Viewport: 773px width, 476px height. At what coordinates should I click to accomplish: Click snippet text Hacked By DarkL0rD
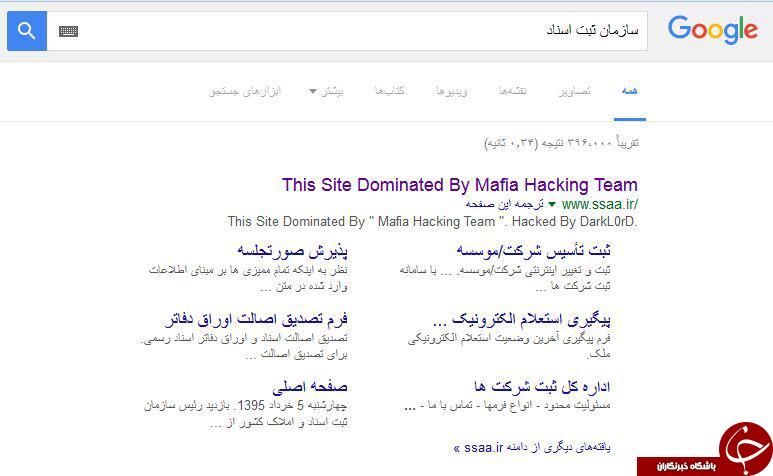pos(575,222)
